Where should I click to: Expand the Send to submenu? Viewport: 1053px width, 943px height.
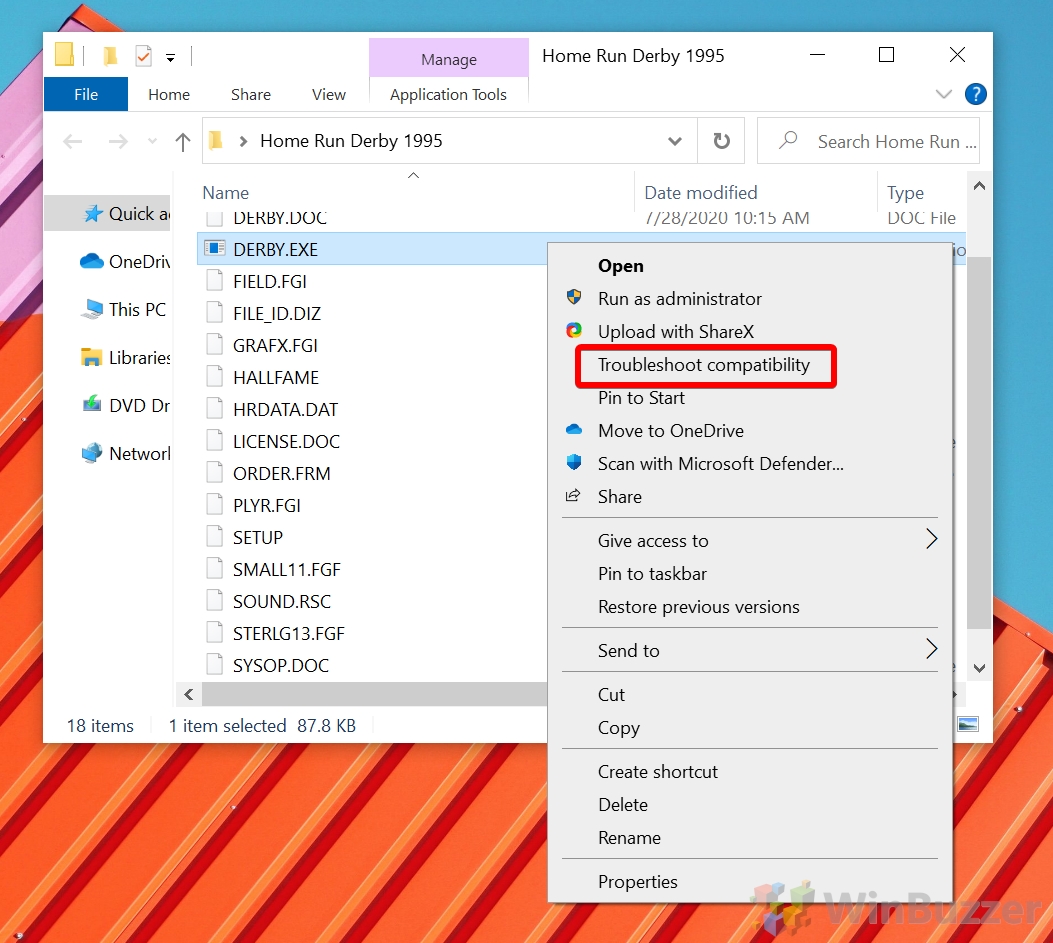point(931,649)
